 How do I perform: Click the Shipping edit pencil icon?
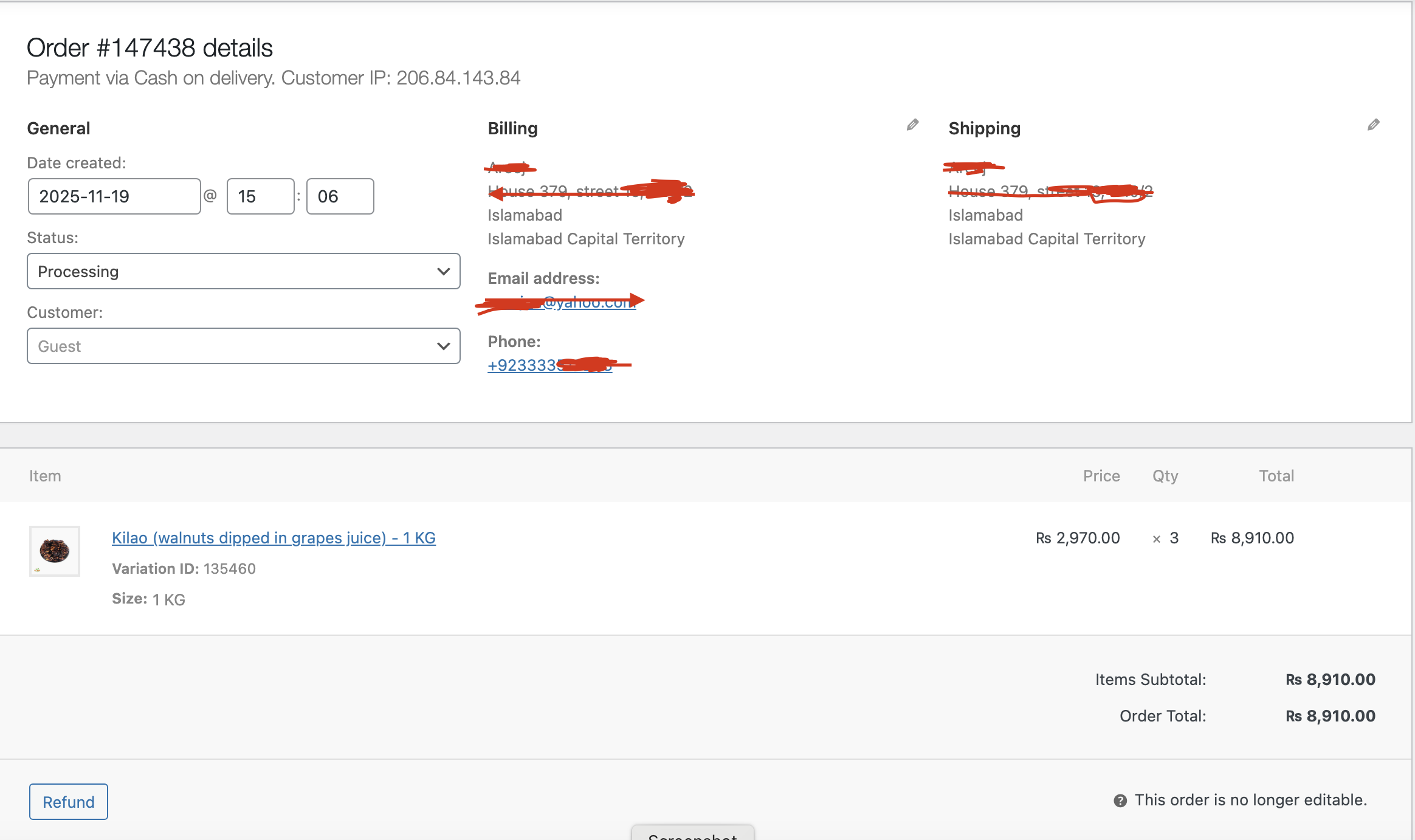click(1373, 125)
